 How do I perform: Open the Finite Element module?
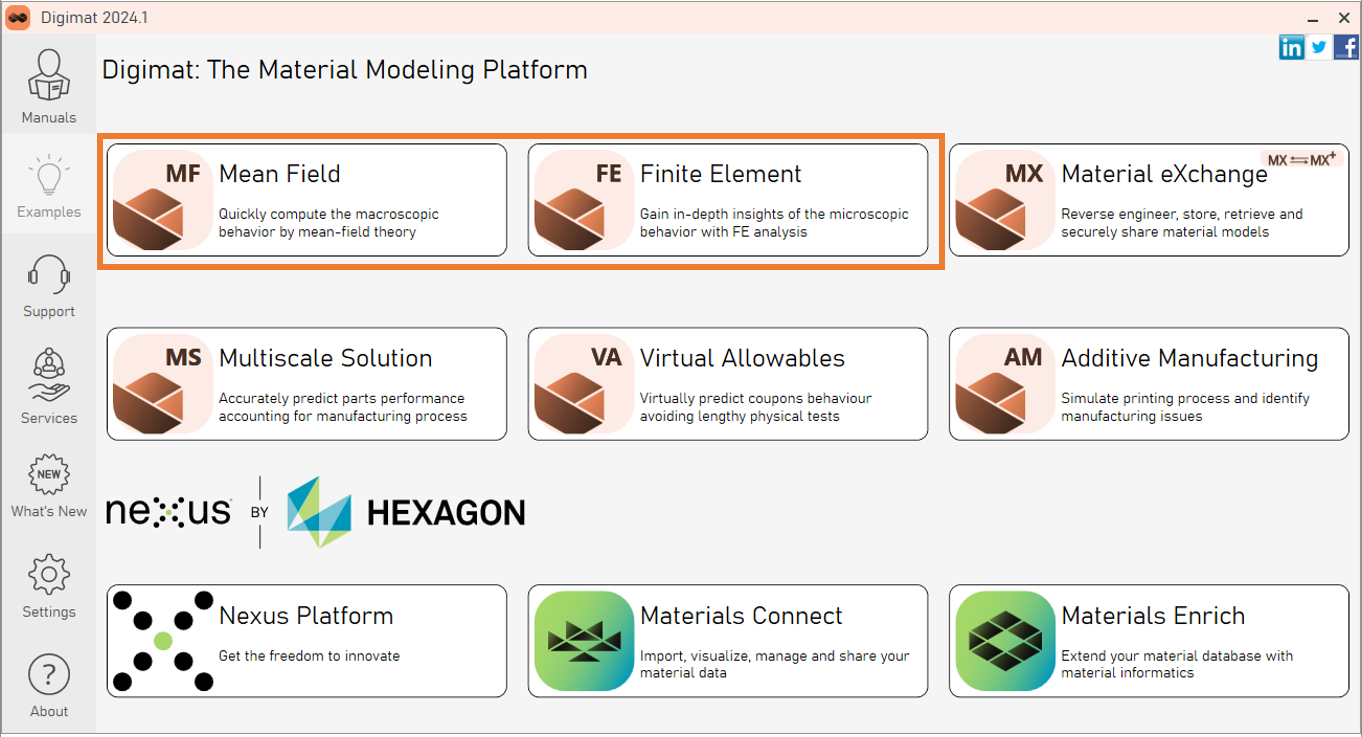pyautogui.click(x=727, y=200)
